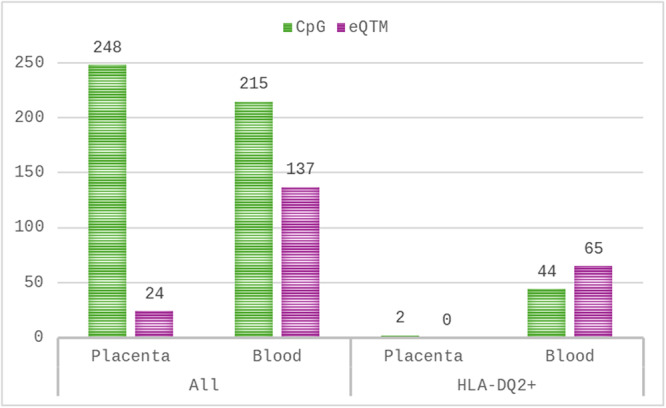Select the data label 0 above HLA-DQ2+ Placenta
This screenshot has width=666, height=408.
click(447, 320)
